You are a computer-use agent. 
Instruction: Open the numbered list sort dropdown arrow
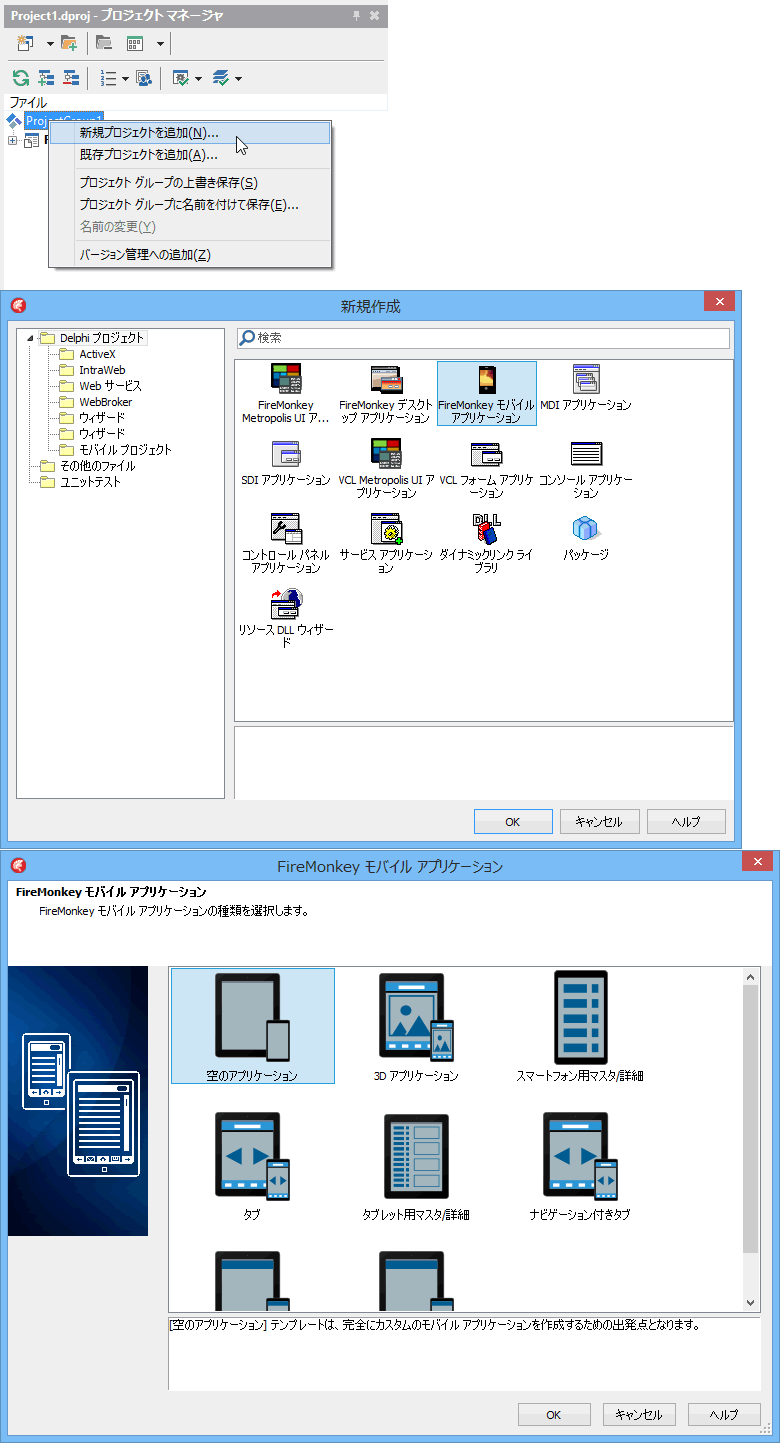pyautogui.click(x=125, y=79)
